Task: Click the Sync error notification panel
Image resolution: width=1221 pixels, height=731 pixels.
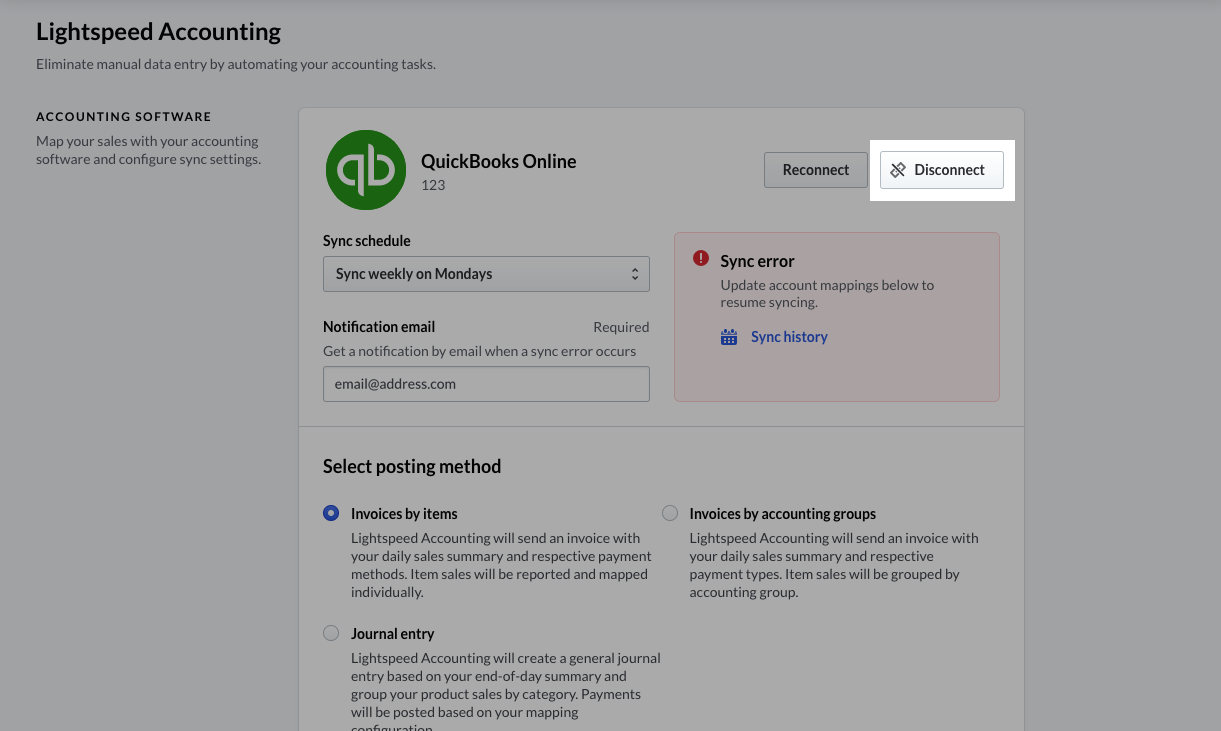Action: click(x=836, y=316)
